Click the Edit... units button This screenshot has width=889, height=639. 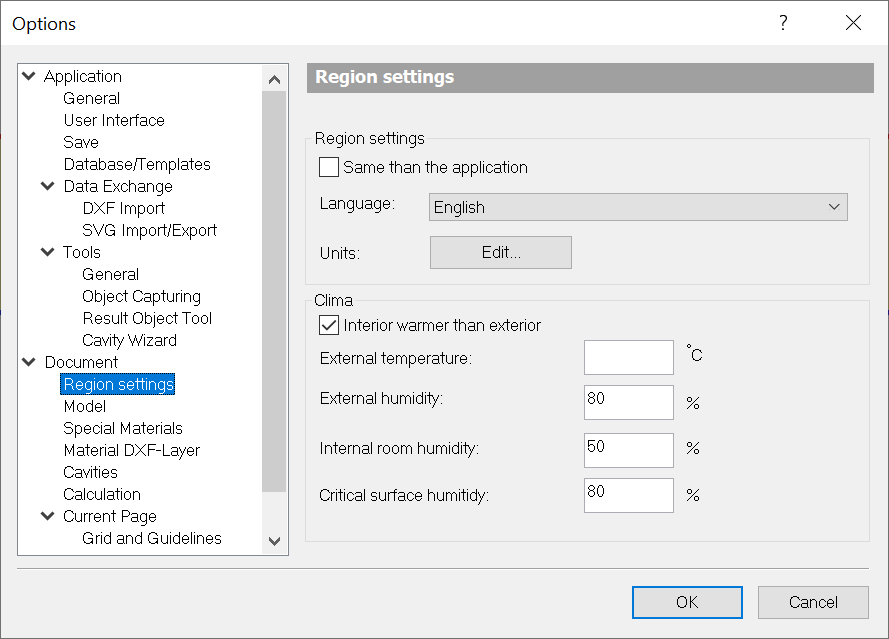click(x=501, y=252)
